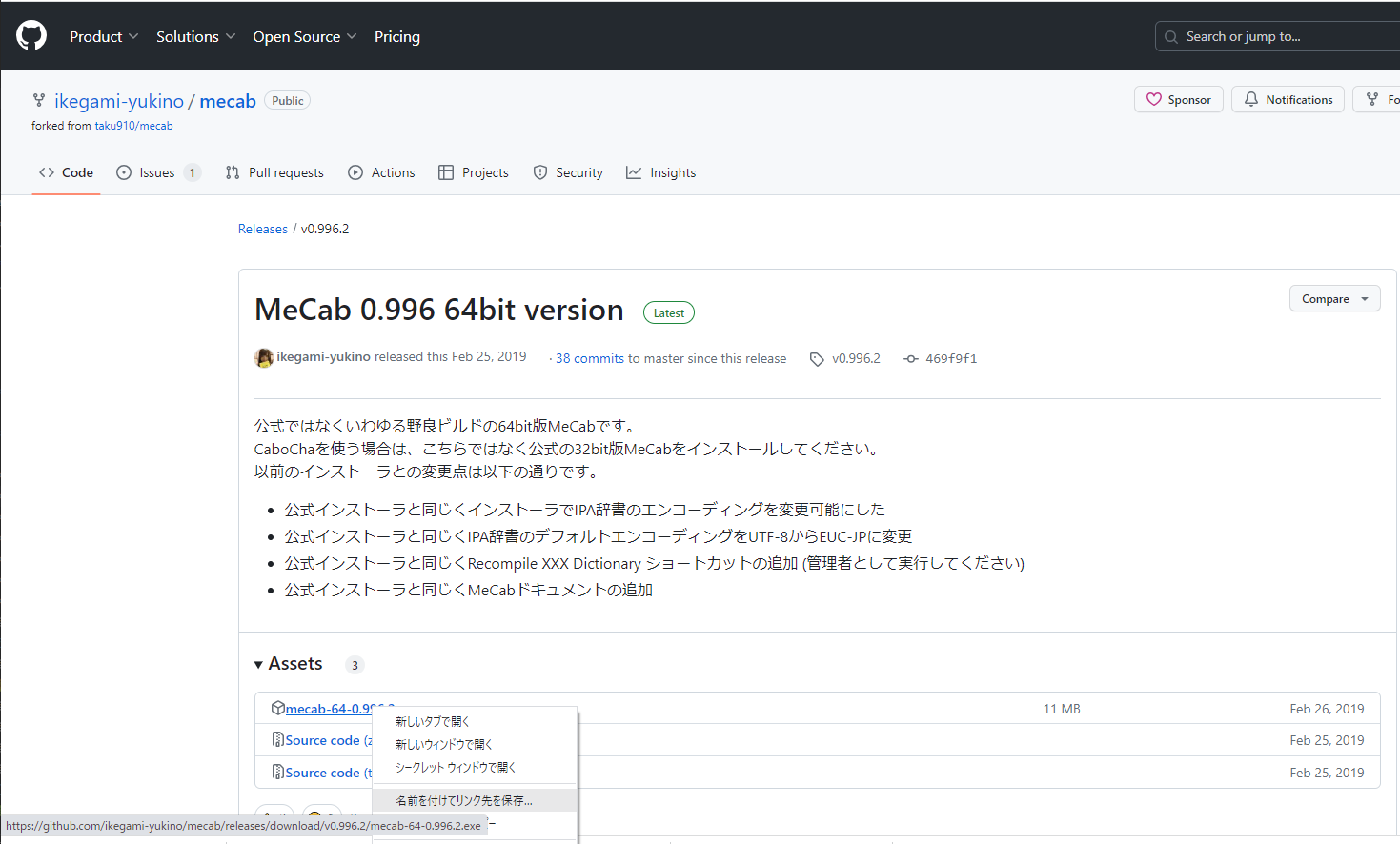Viewport: 1400px width, 844px height.
Task: Click the Source code tar.gz file icon
Action: [x=278, y=772]
